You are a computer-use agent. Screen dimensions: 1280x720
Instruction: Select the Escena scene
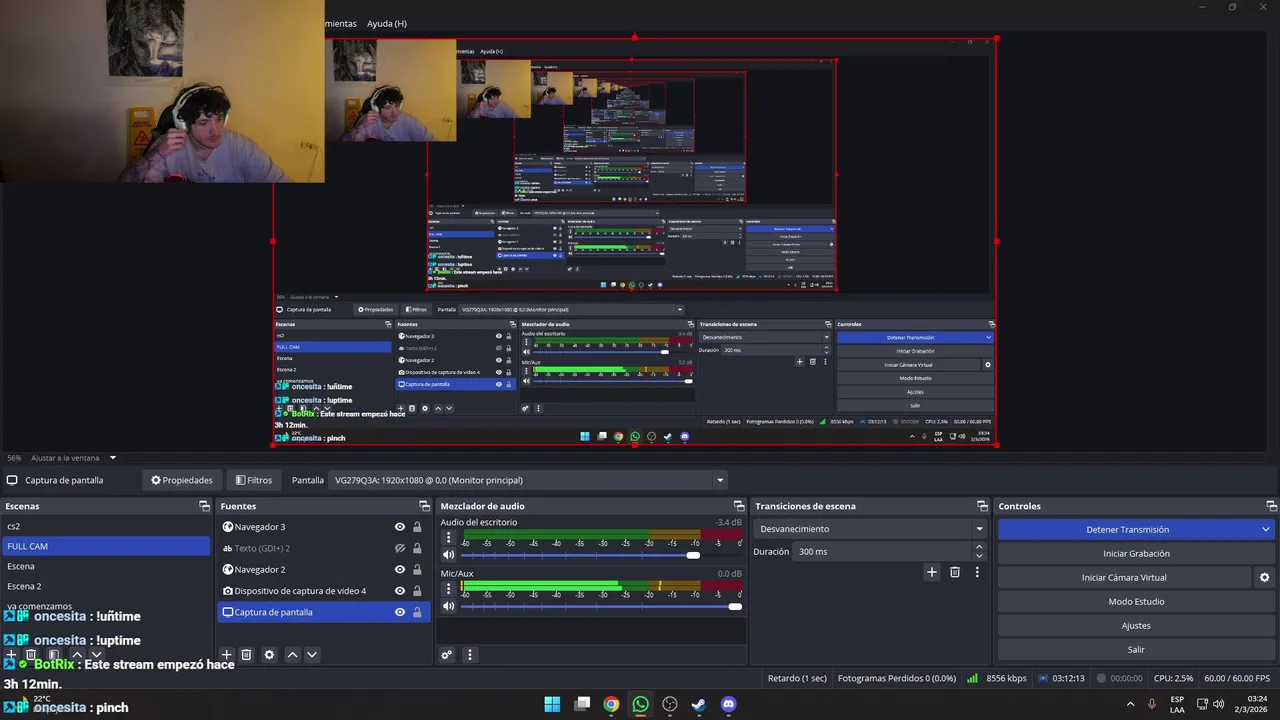[x=105, y=566]
